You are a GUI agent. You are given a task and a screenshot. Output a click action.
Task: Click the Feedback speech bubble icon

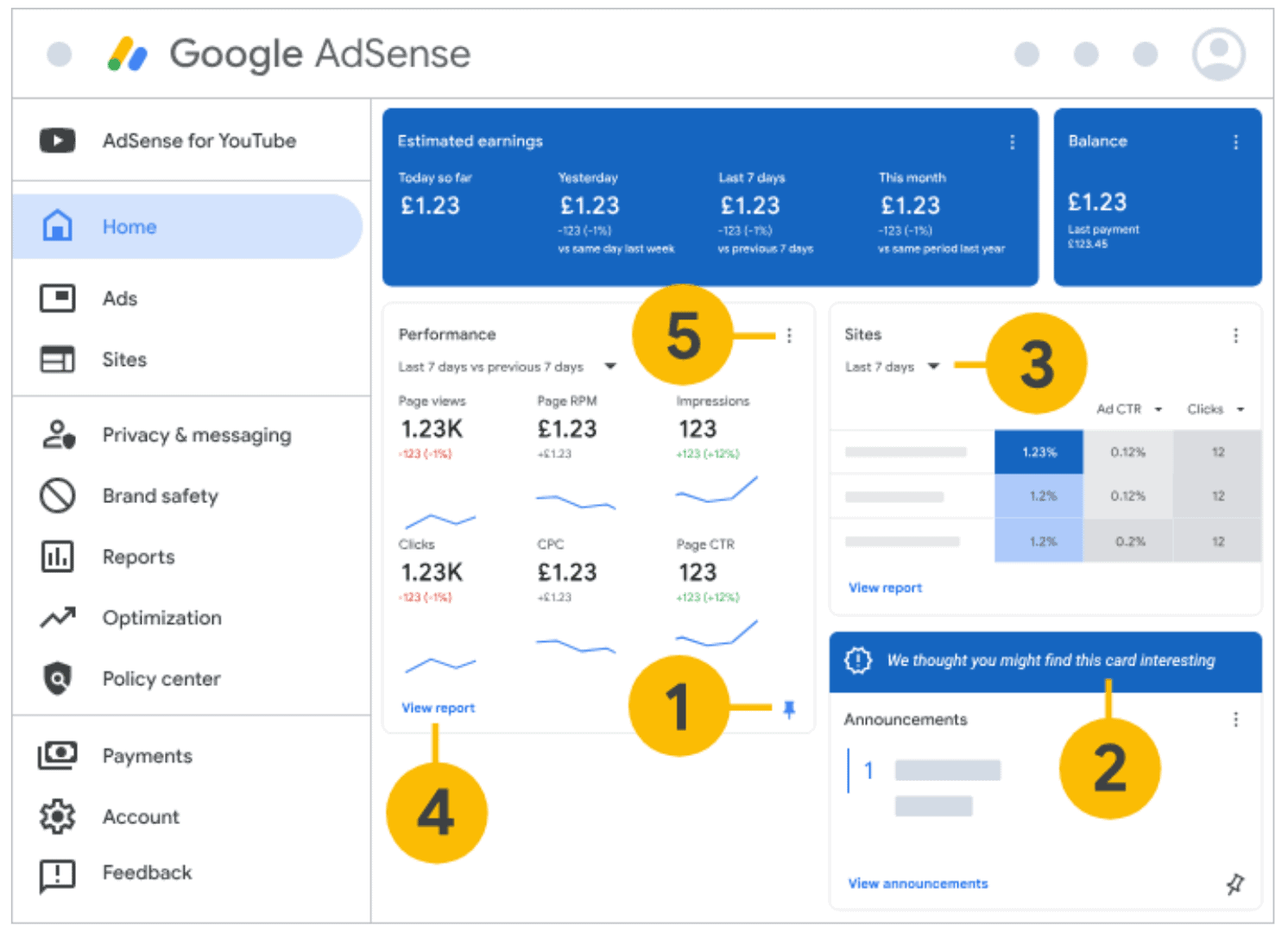click(57, 874)
